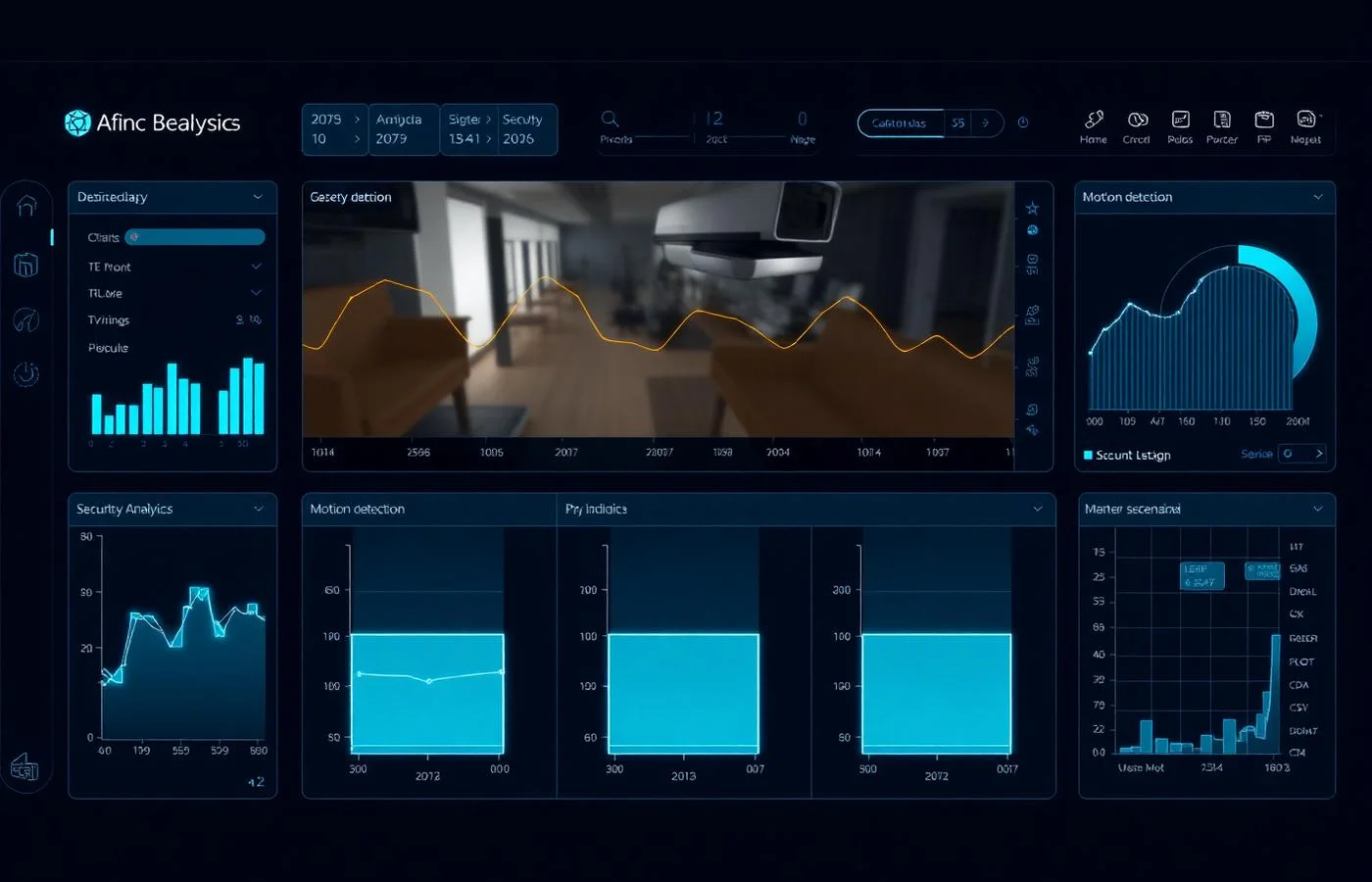Select the Amiycla 2079 header tab
1372x882 pixels.
coord(404,129)
